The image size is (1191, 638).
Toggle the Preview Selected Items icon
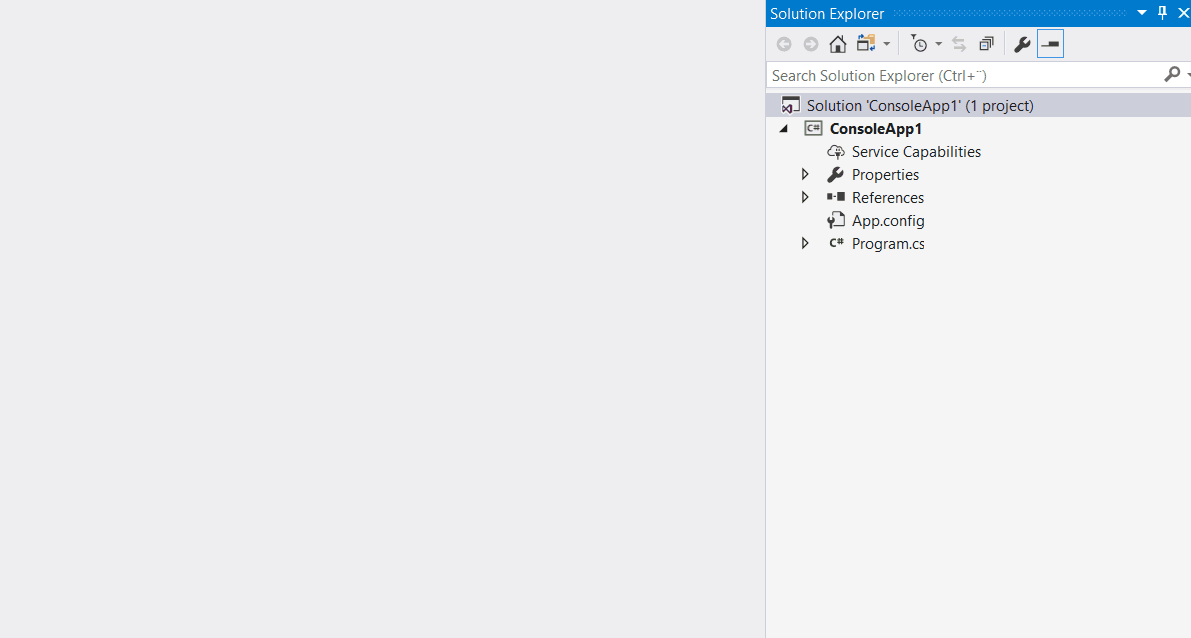[1049, 43]
